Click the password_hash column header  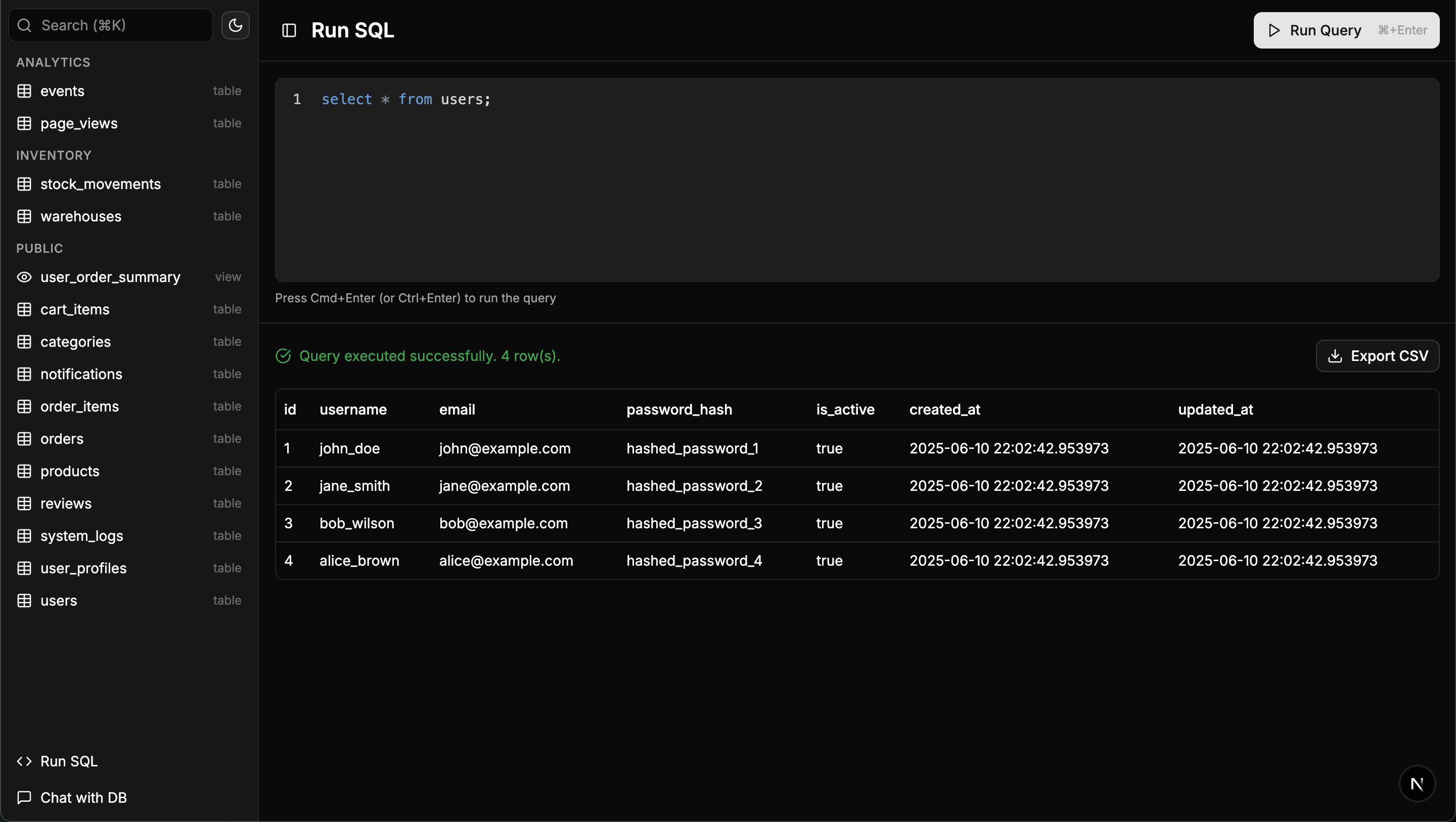pos(679,410)
